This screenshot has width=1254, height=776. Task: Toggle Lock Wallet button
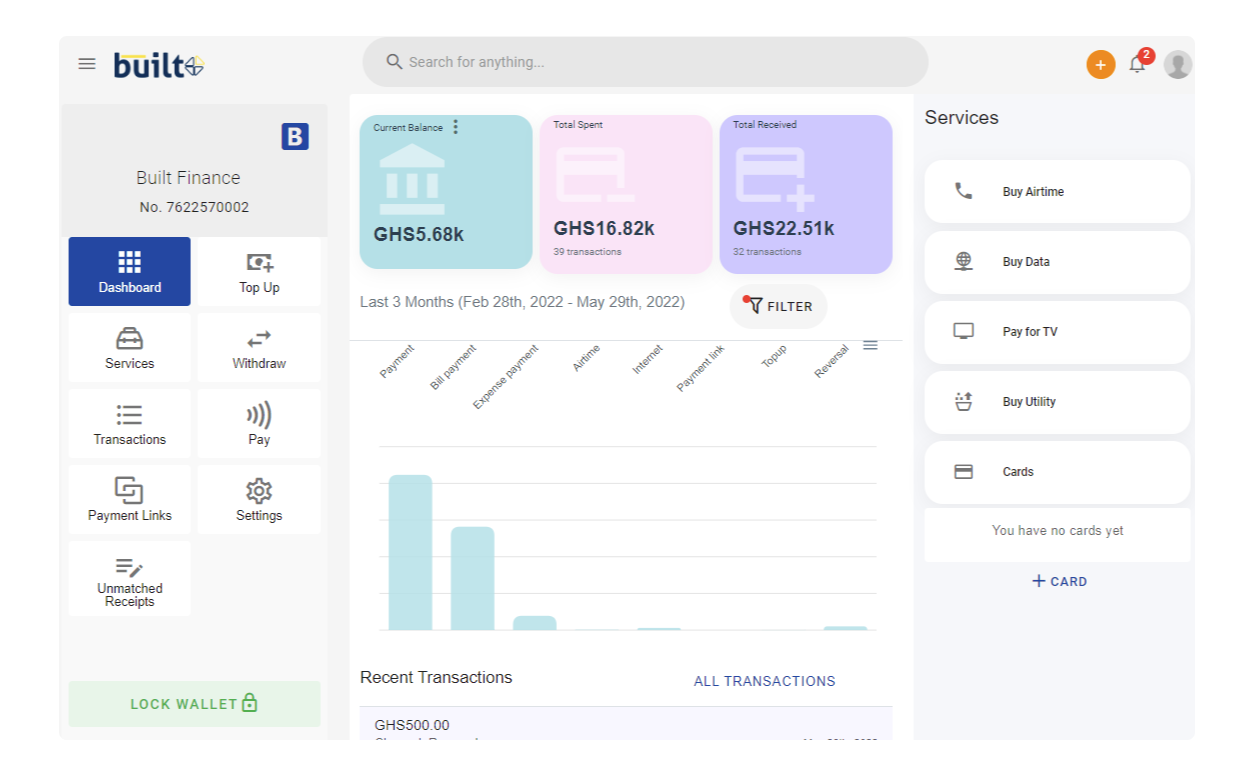pyautogui.click(x=194, y=704)
